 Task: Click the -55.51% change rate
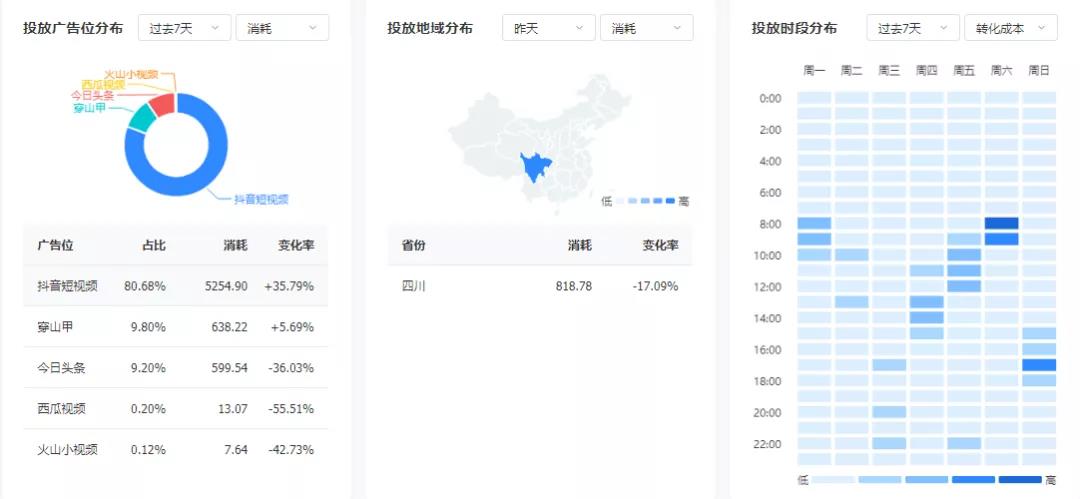pos(290,409)
